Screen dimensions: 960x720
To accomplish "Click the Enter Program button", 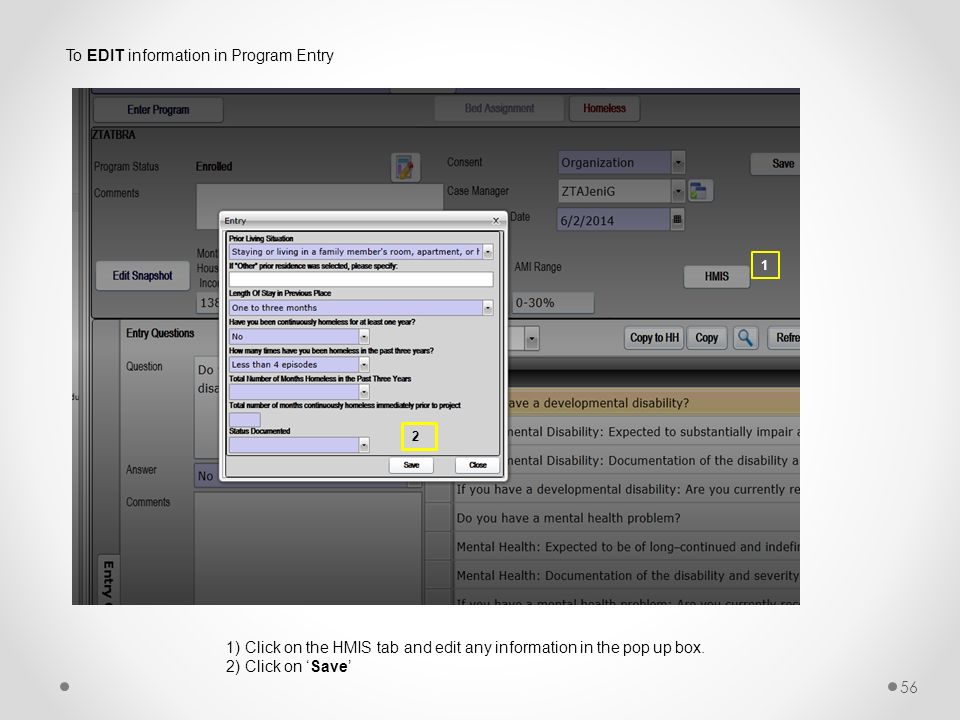I will tap(158, 110).
